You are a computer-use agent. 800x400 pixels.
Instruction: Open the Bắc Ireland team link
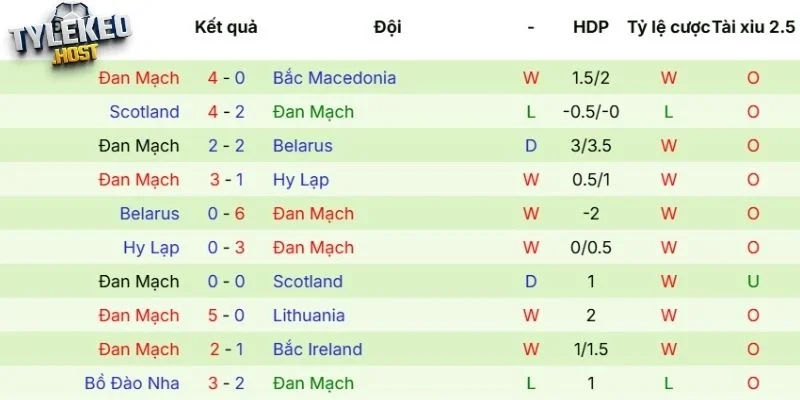pyautogui.click(x=317, y=350)
